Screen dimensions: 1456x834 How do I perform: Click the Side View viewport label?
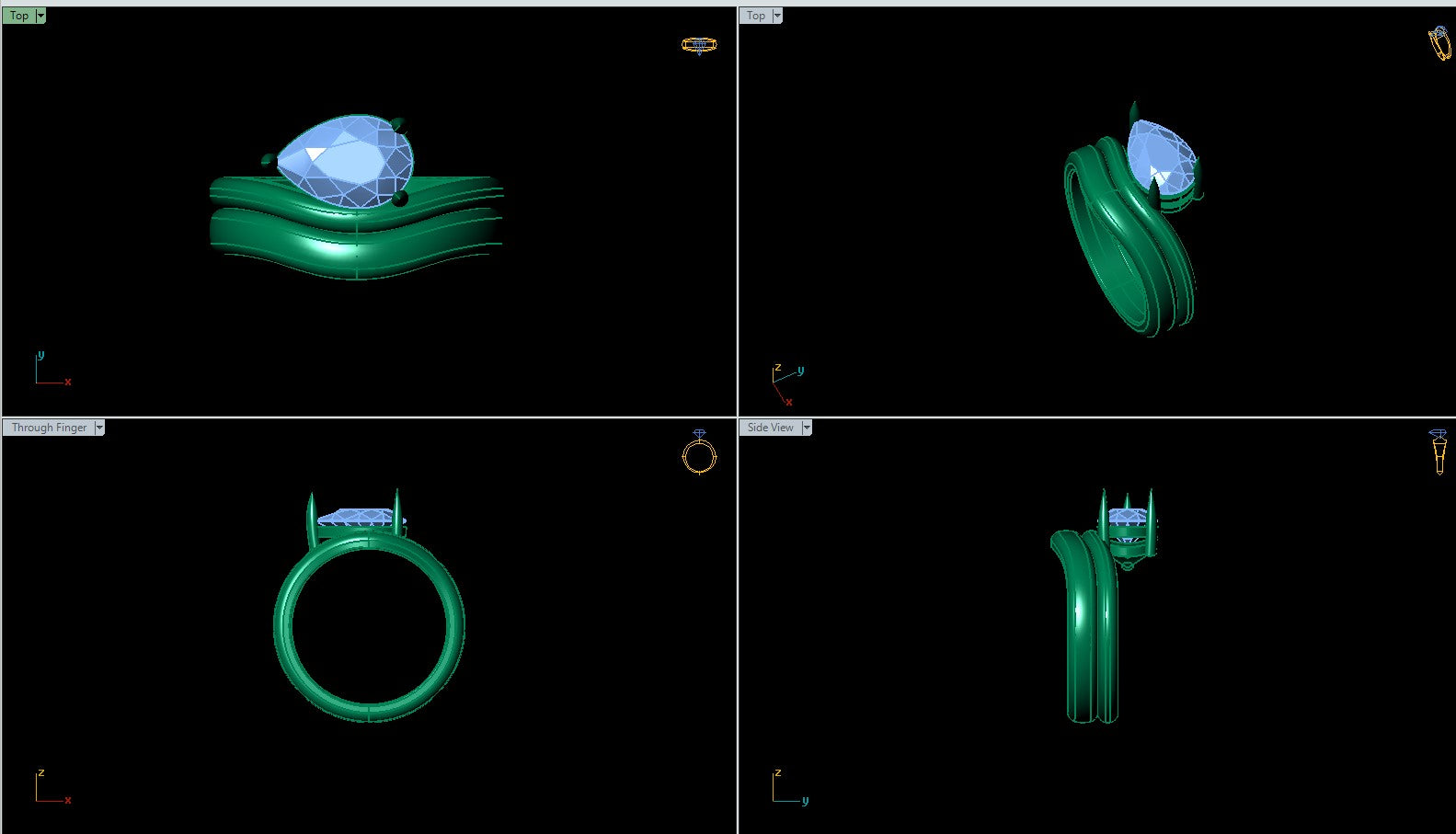(x=771, y=428)
